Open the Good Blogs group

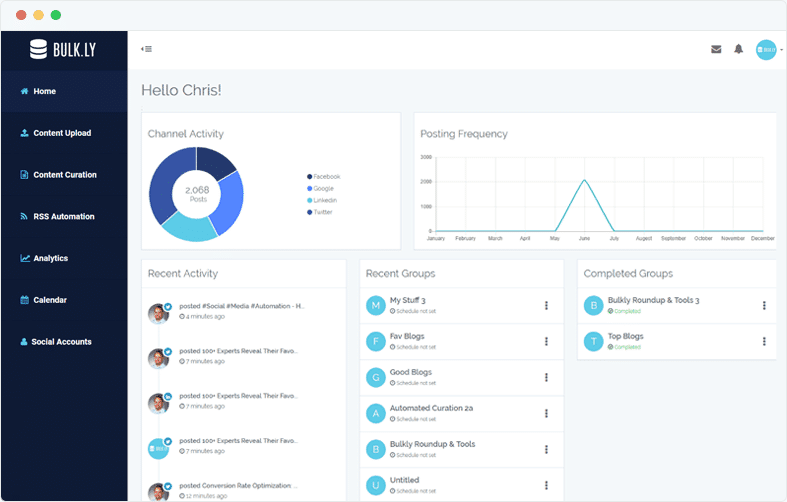[412, 372]
